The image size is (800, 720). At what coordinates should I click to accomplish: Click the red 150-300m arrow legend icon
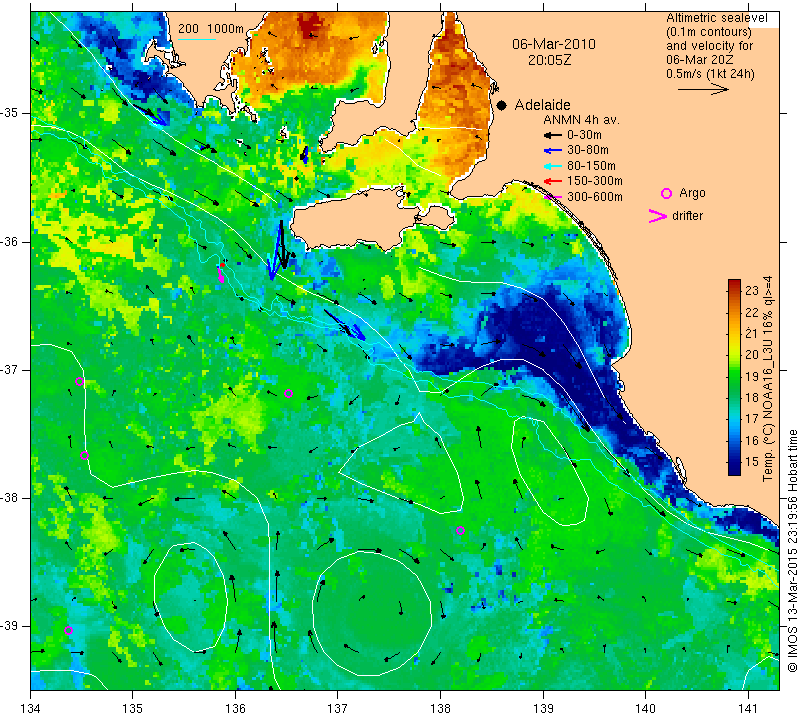553,181
